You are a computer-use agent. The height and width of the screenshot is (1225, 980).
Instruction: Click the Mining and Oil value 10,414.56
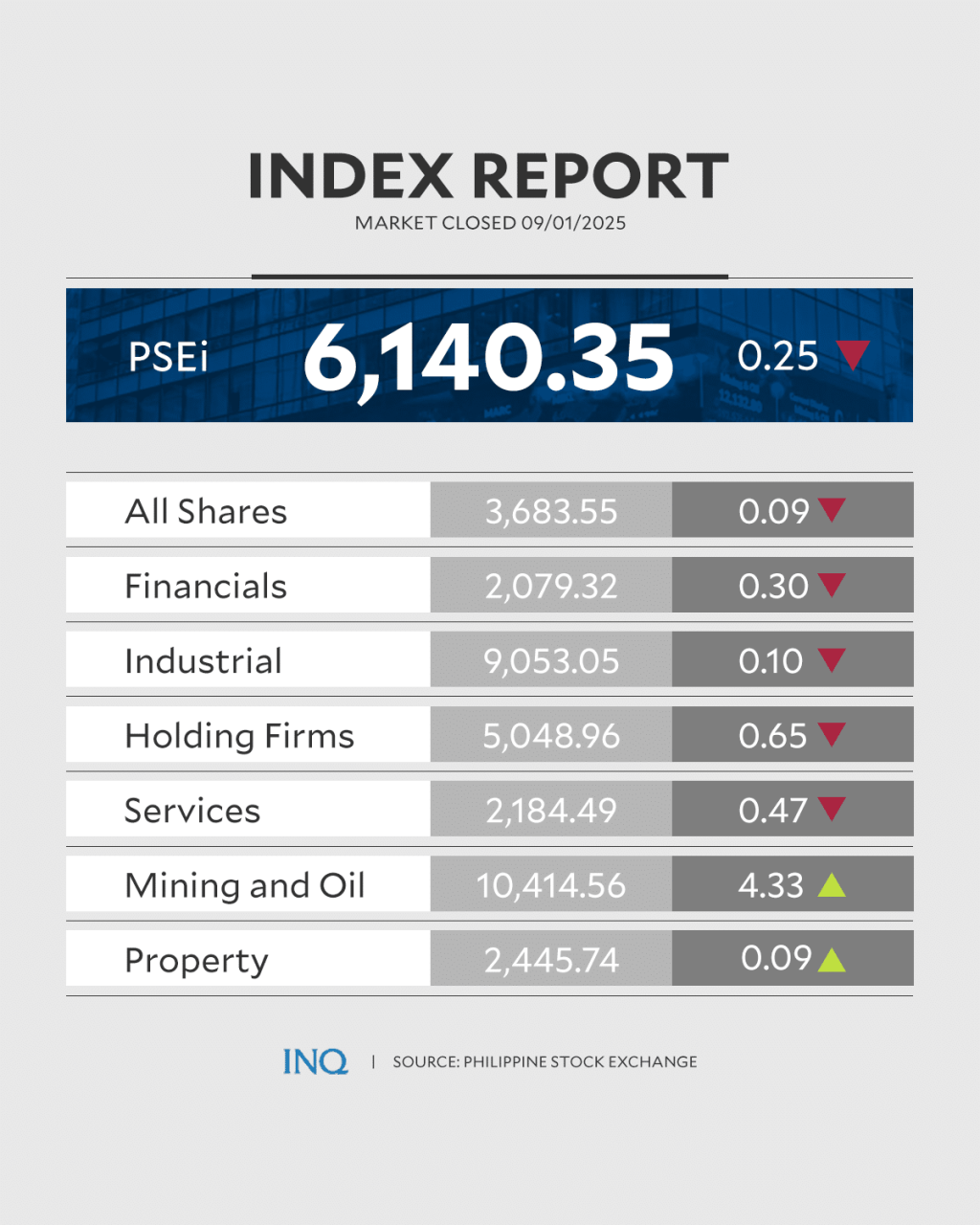tap(551, 885)
